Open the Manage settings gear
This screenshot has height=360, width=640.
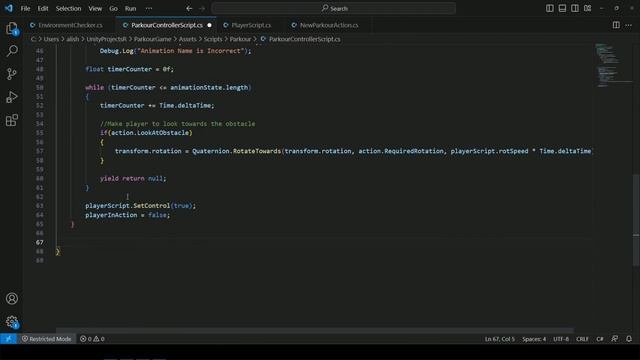click(x=12, y=322)
